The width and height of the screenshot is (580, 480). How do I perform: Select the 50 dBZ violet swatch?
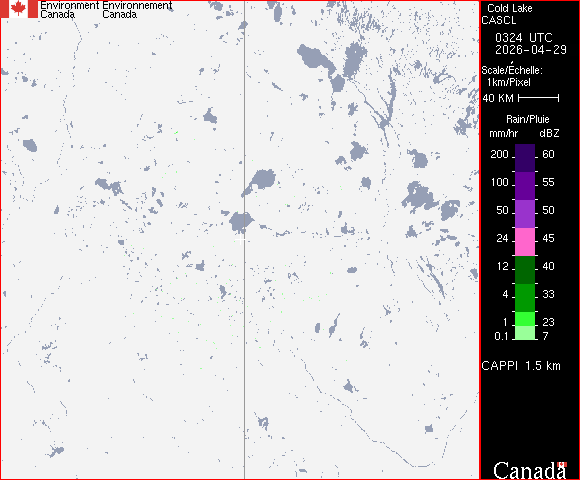pyautogui.click(x=525, y=214)
